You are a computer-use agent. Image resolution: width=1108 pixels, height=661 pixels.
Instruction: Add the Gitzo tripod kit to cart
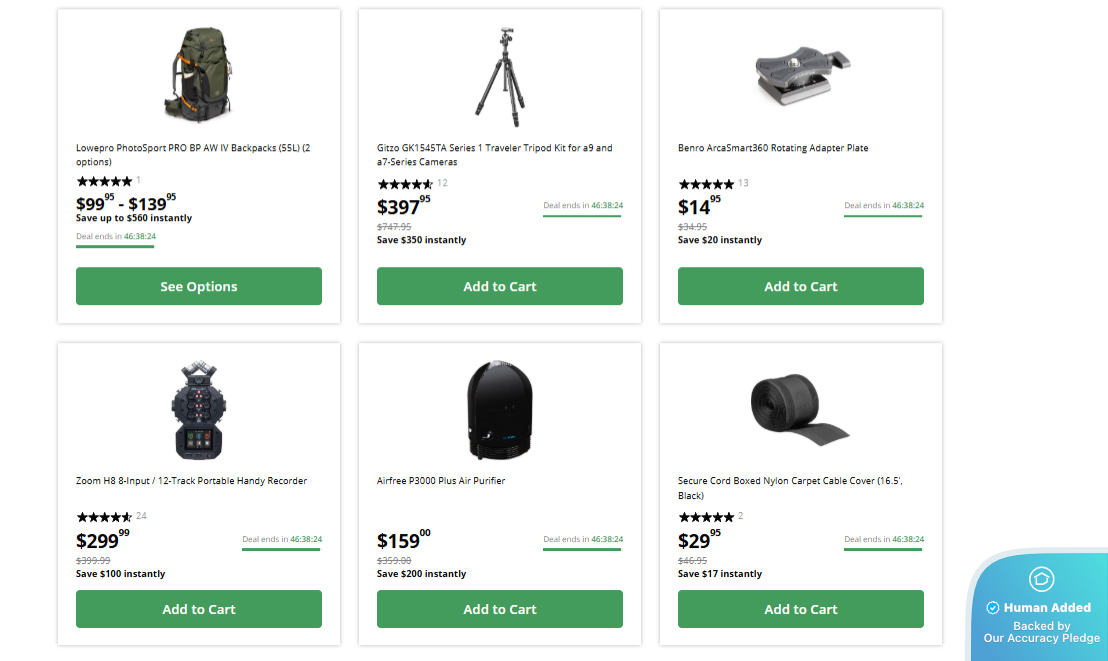(x=500, y=286)
